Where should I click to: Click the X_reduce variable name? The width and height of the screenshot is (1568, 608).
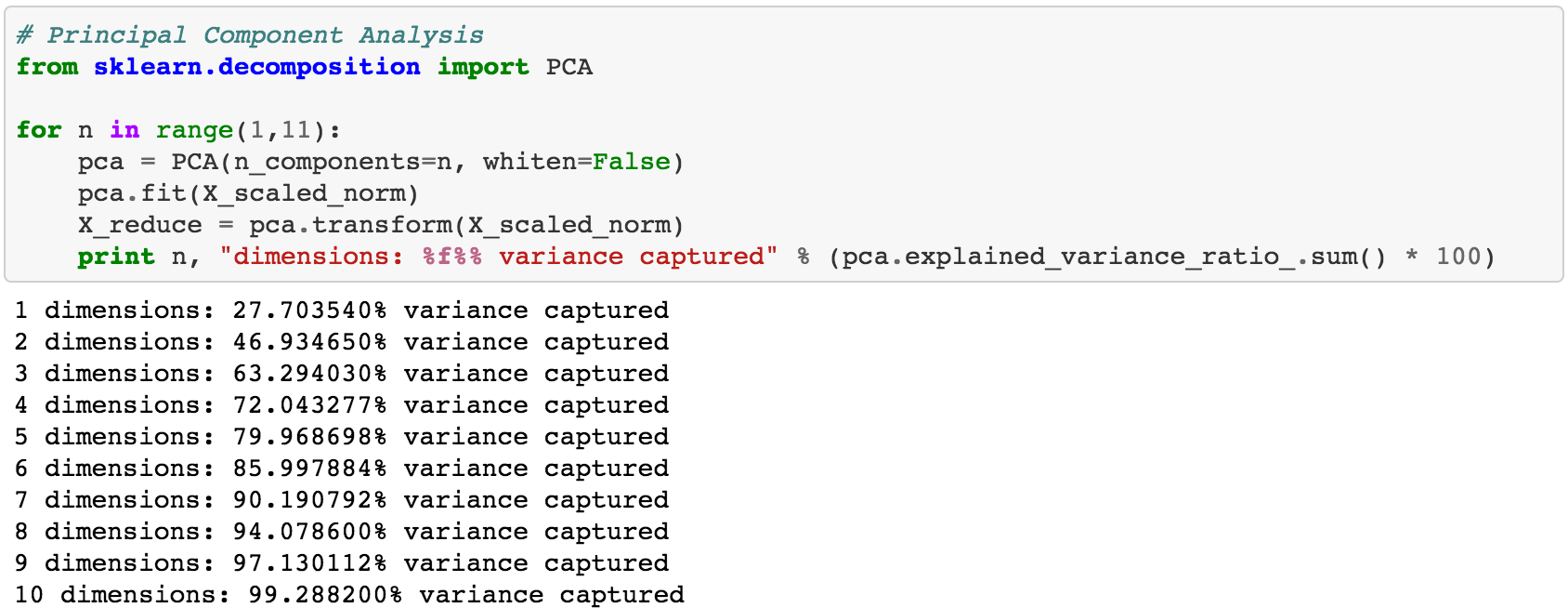139,225
